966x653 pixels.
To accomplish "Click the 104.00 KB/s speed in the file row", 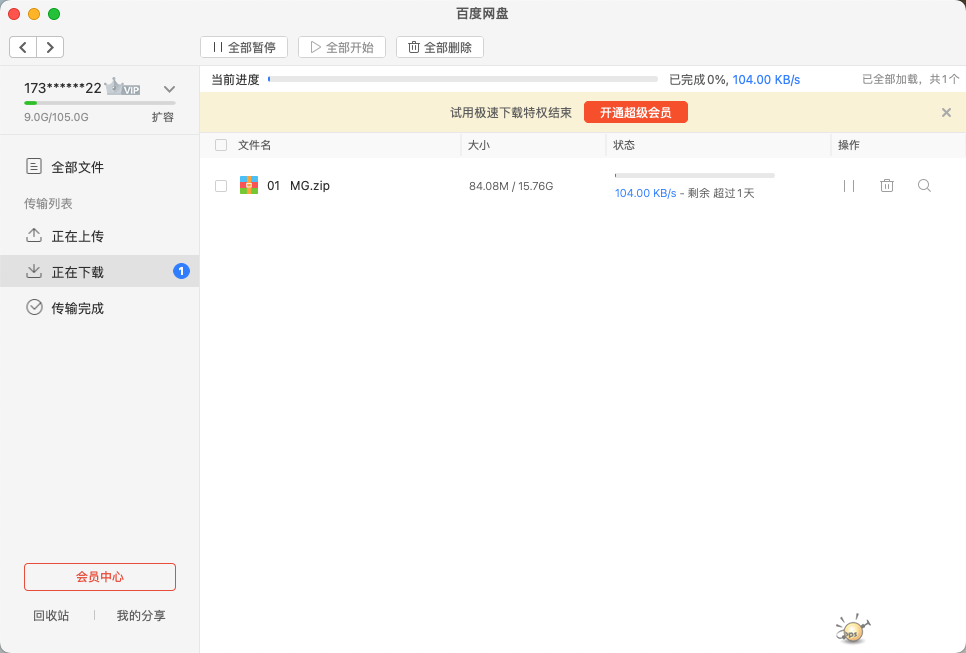I will [x=645, y=193].
